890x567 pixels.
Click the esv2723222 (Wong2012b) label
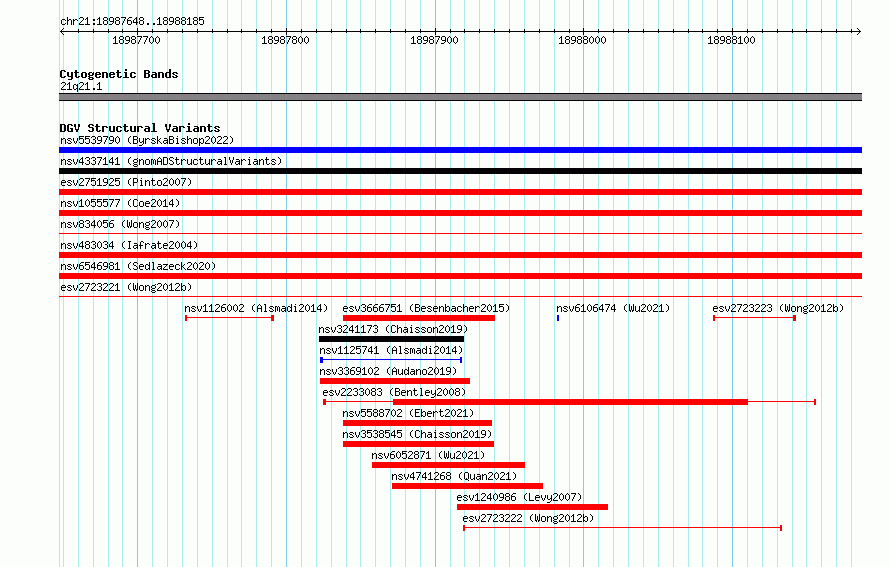click(x=528, y=518)
